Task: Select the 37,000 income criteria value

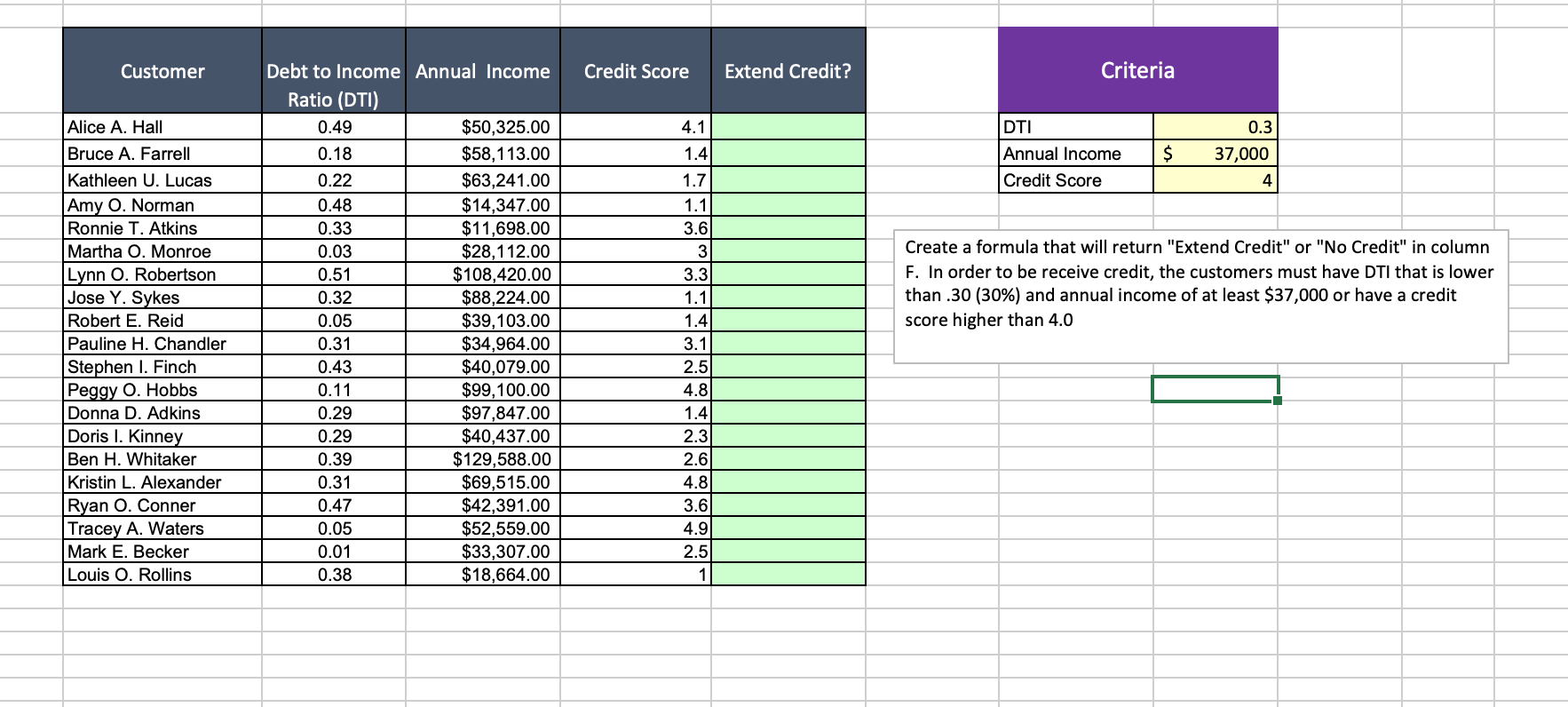Action: point(1216,154)
